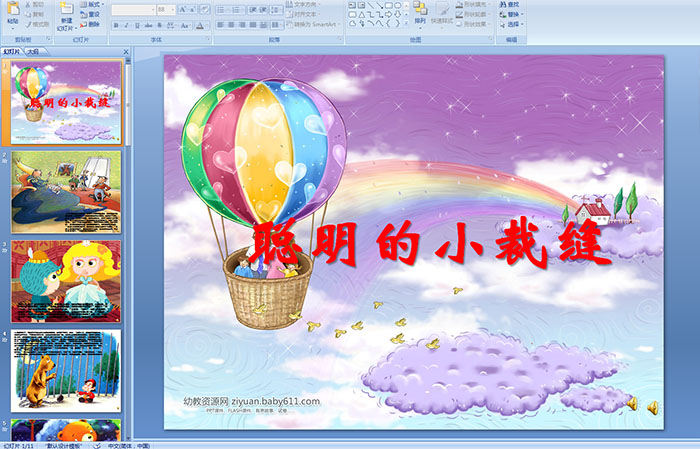The height and width of the screenshot is (449, 700).
Task: Center align the text
Action: (231, 25)
